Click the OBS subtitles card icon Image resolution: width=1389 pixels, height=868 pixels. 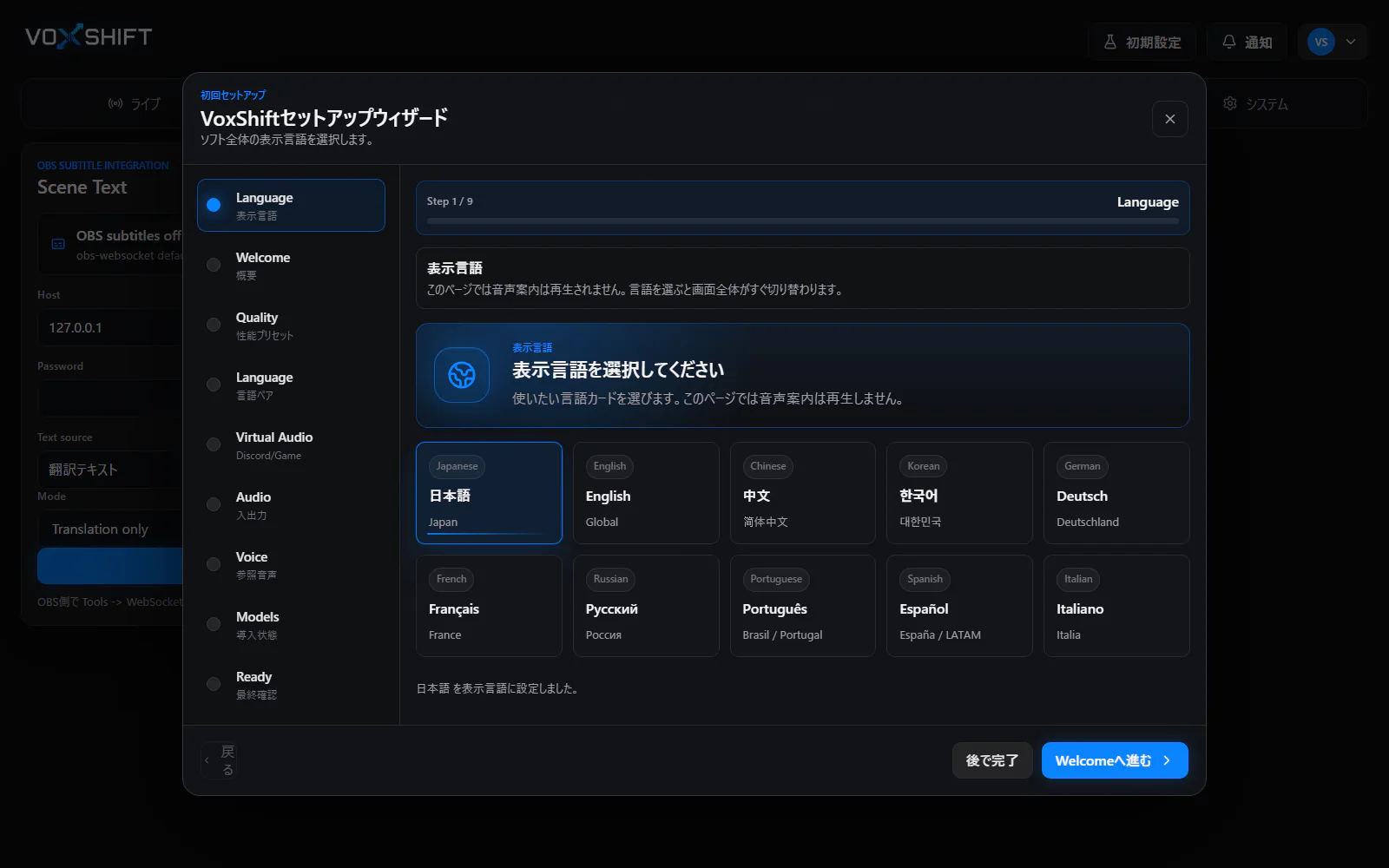tap(58, 244)
